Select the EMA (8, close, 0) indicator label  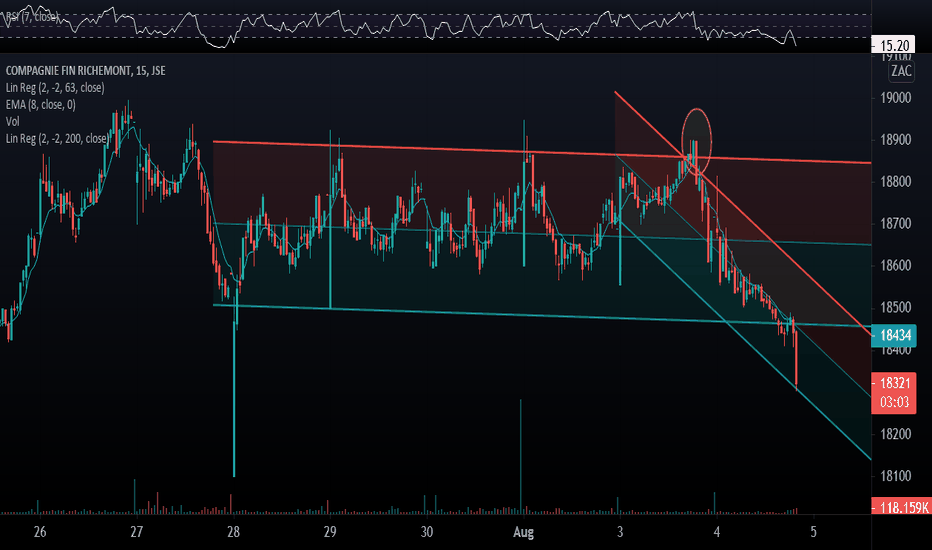coord(40,105)
